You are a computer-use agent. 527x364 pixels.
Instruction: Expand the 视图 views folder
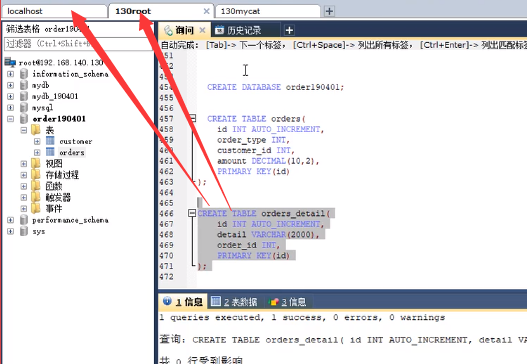pyautogui.click(x=24, y=164)
